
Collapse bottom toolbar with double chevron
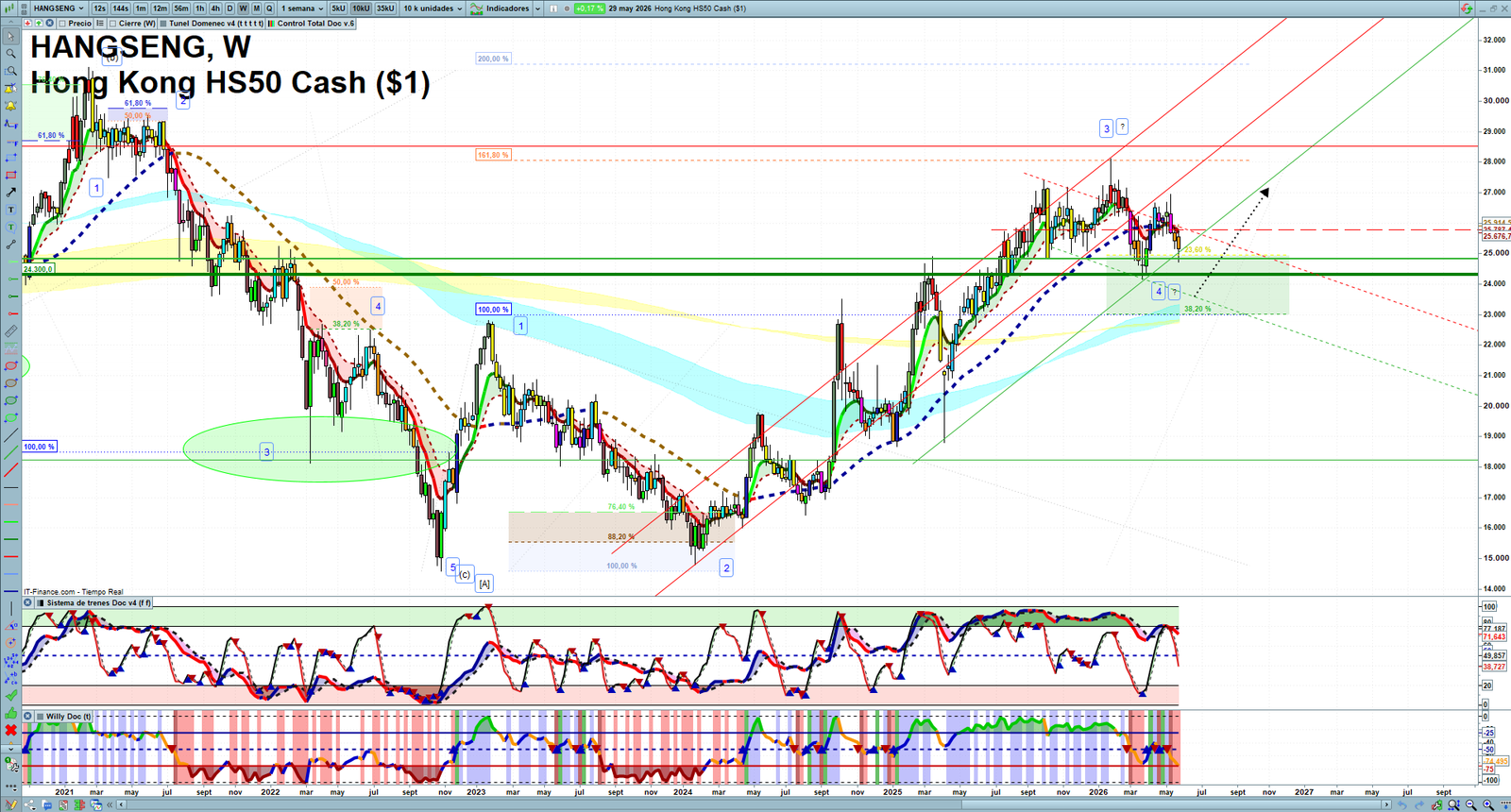click(110, 804)
